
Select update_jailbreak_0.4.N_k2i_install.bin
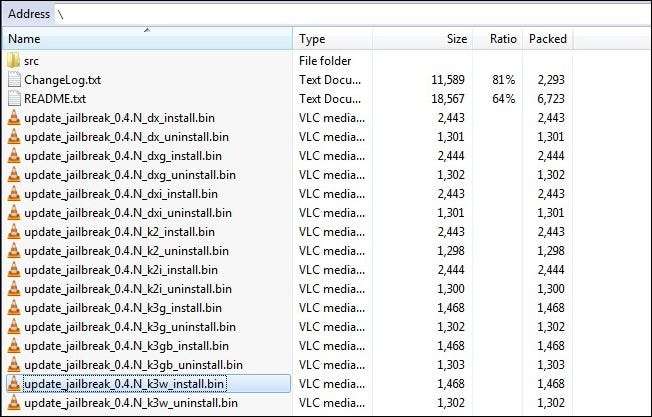click(x=121, y=270)
